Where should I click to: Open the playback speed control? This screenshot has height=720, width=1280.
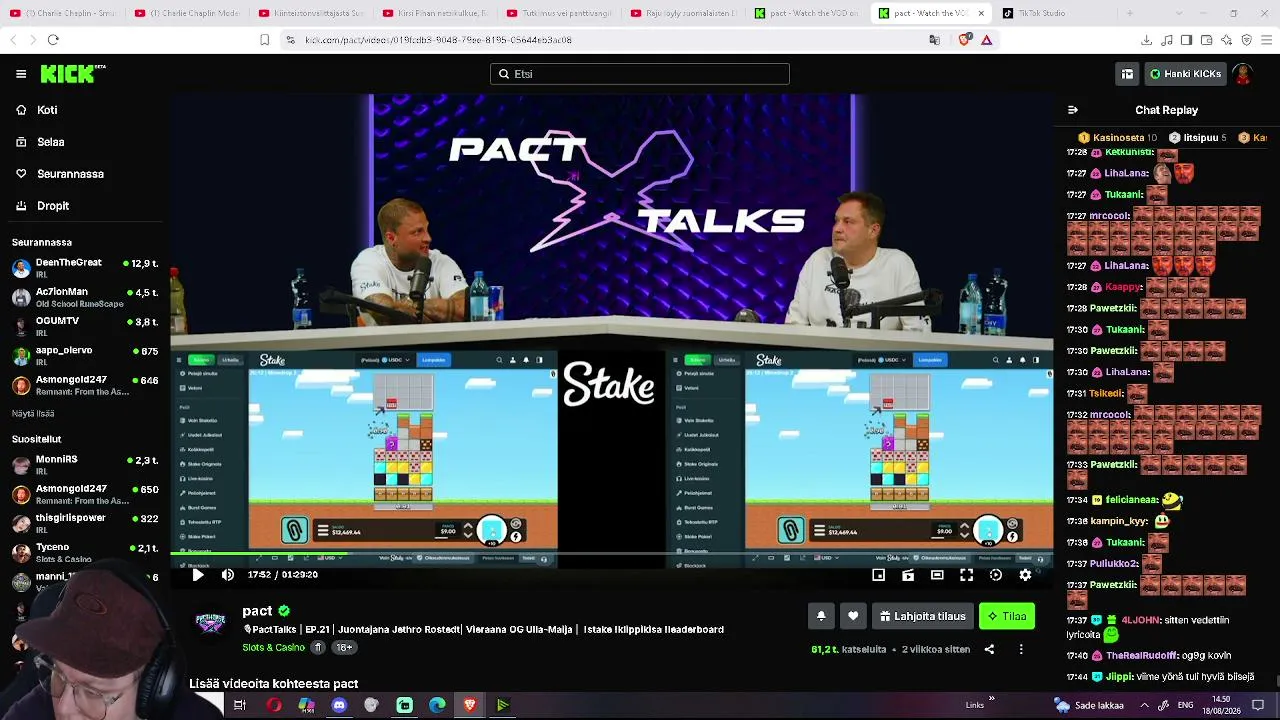point(996,575)
